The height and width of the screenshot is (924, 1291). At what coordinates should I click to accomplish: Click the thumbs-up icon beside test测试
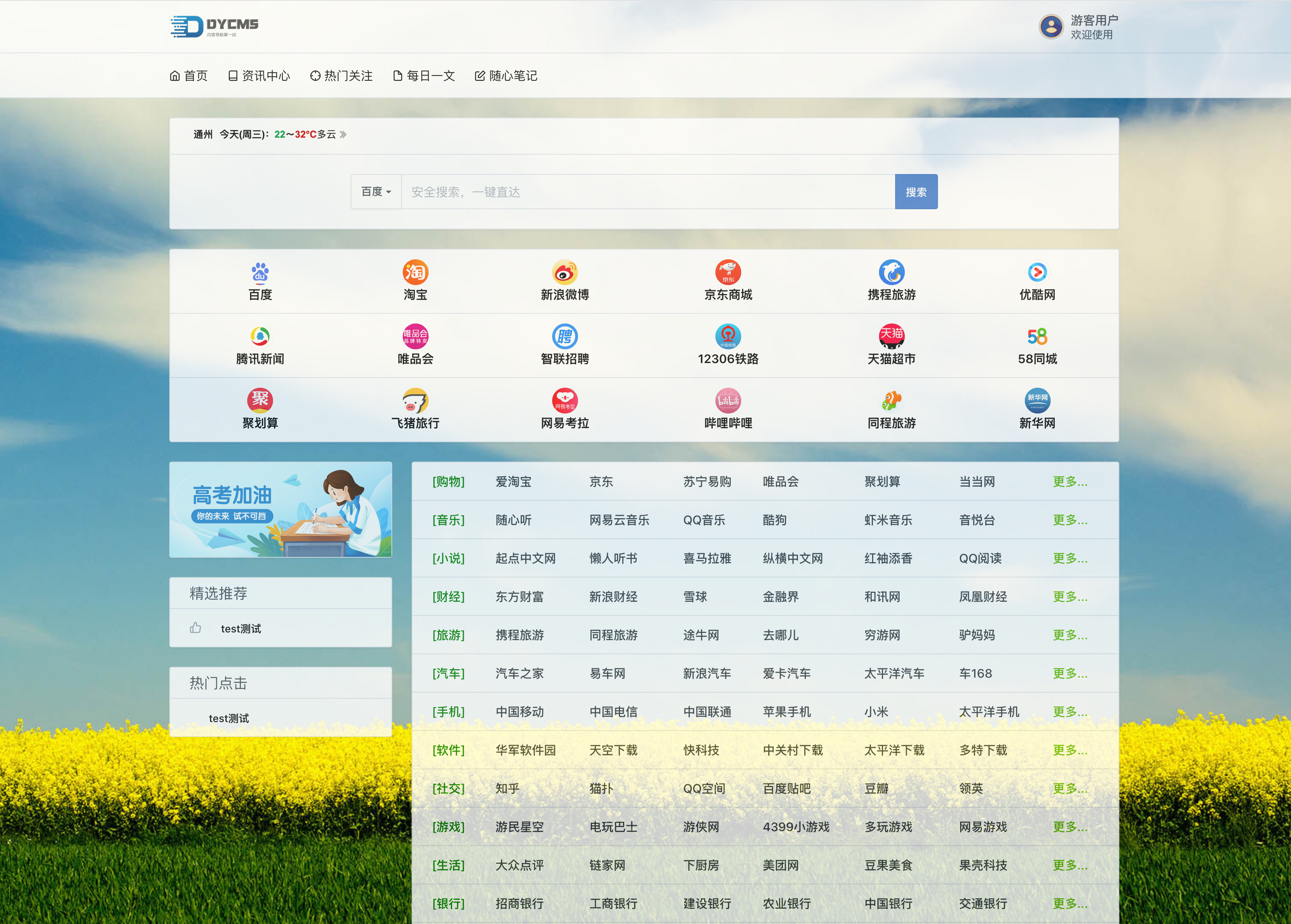tap(195, 628)
